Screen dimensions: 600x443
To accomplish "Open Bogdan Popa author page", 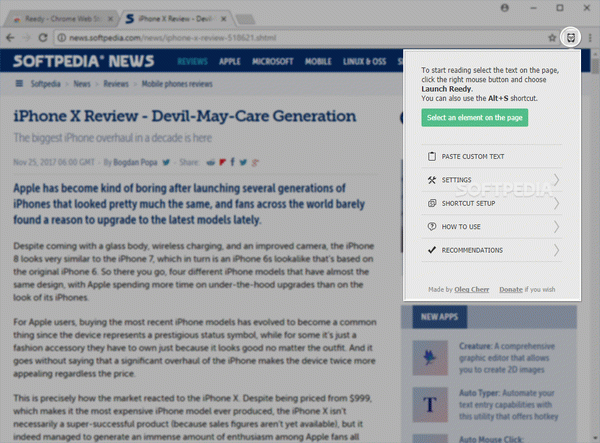I will tap(135, 162).
